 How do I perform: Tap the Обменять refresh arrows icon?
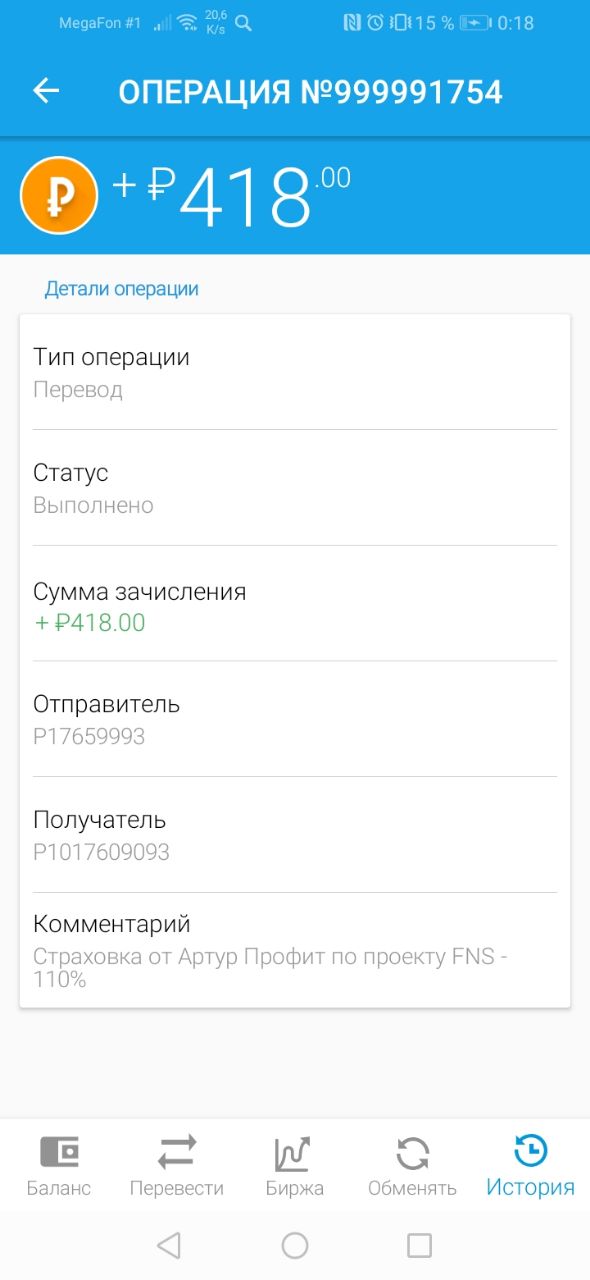[x=412, y=1153]
